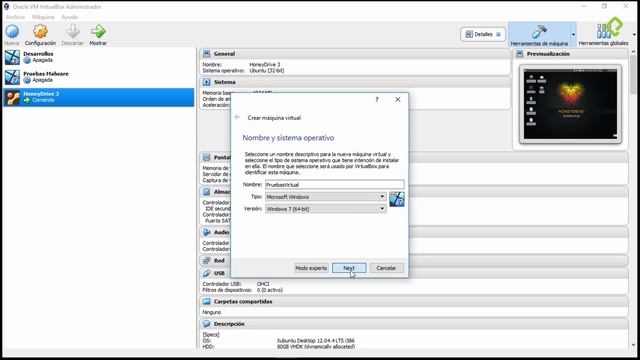Click the Carpetas compartidas header
This screenshot has height=360, width=640.
coord(414,302)
